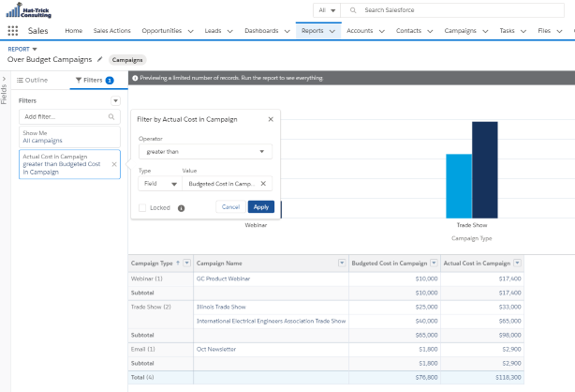Clear the Budgeted Cost in Campaign value
Viewport: 575px width, 392px height.
click(263, 184)
